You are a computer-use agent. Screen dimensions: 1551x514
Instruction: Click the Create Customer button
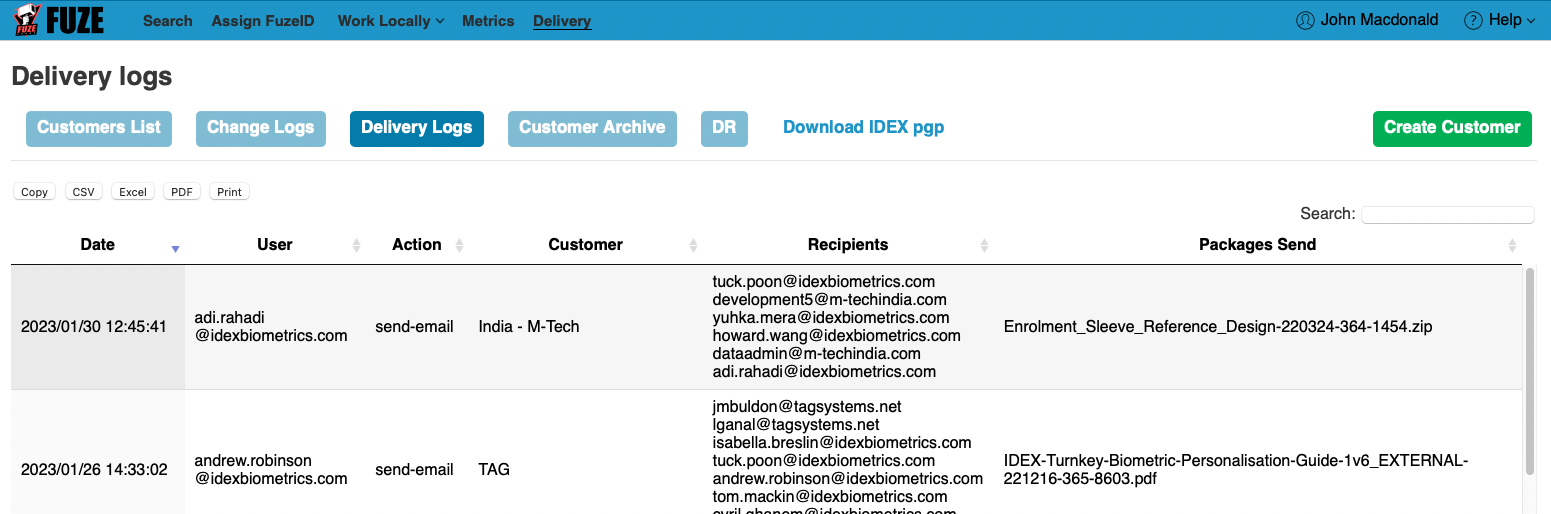click(1452, 128)
